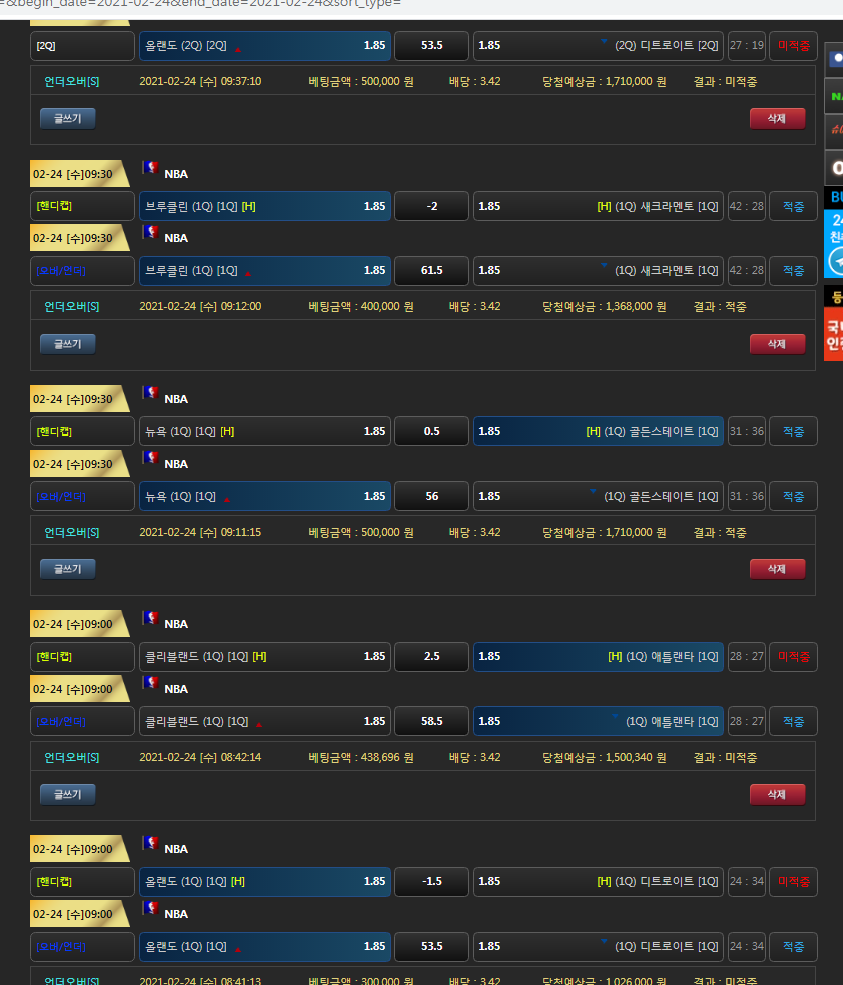Select 브루클린 (1Q) handicap home odds
This screenshot has width=843, height=985.
click(x=264, y=206)
